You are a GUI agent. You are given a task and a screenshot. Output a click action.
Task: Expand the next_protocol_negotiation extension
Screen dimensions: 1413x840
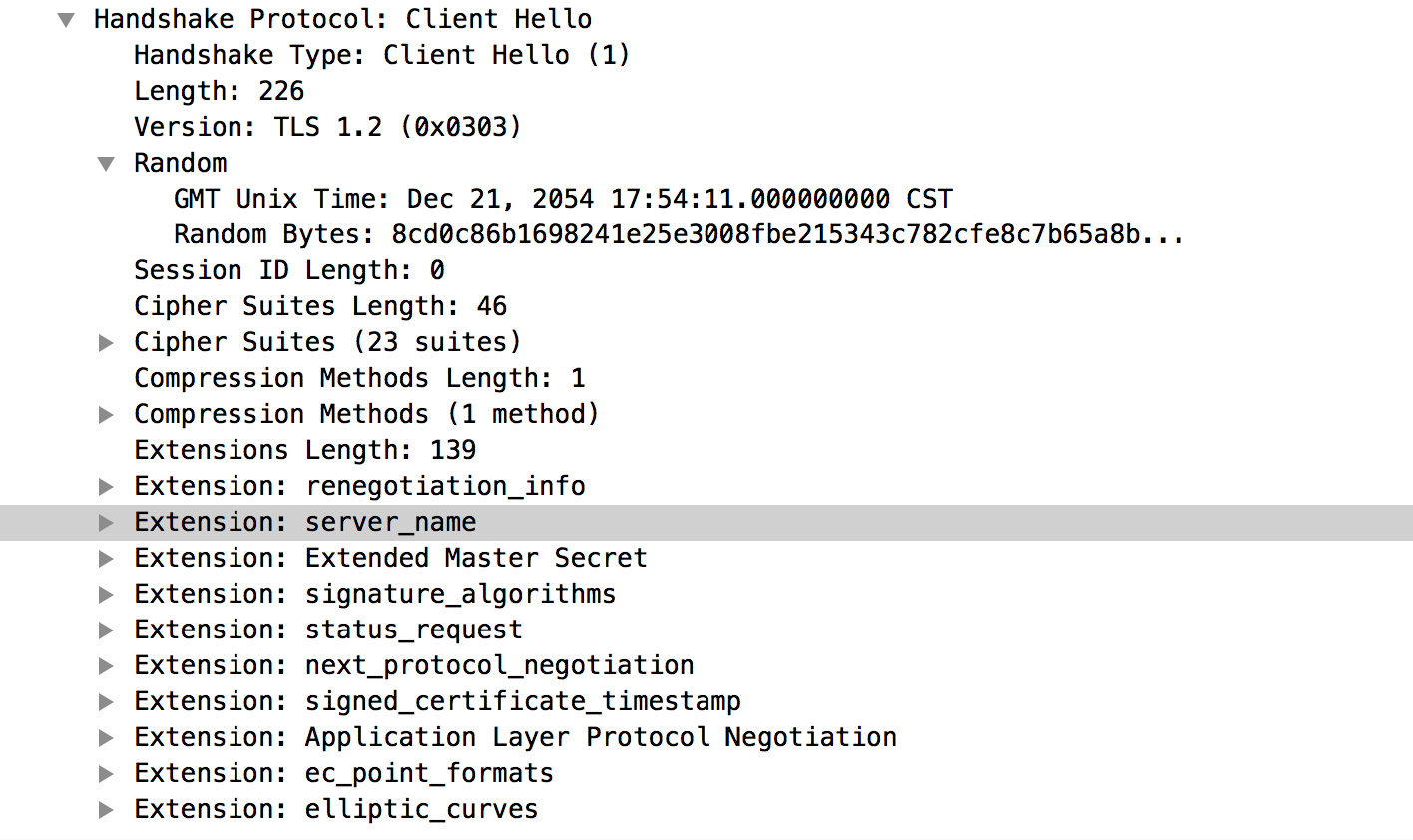[x=106, y=666]
